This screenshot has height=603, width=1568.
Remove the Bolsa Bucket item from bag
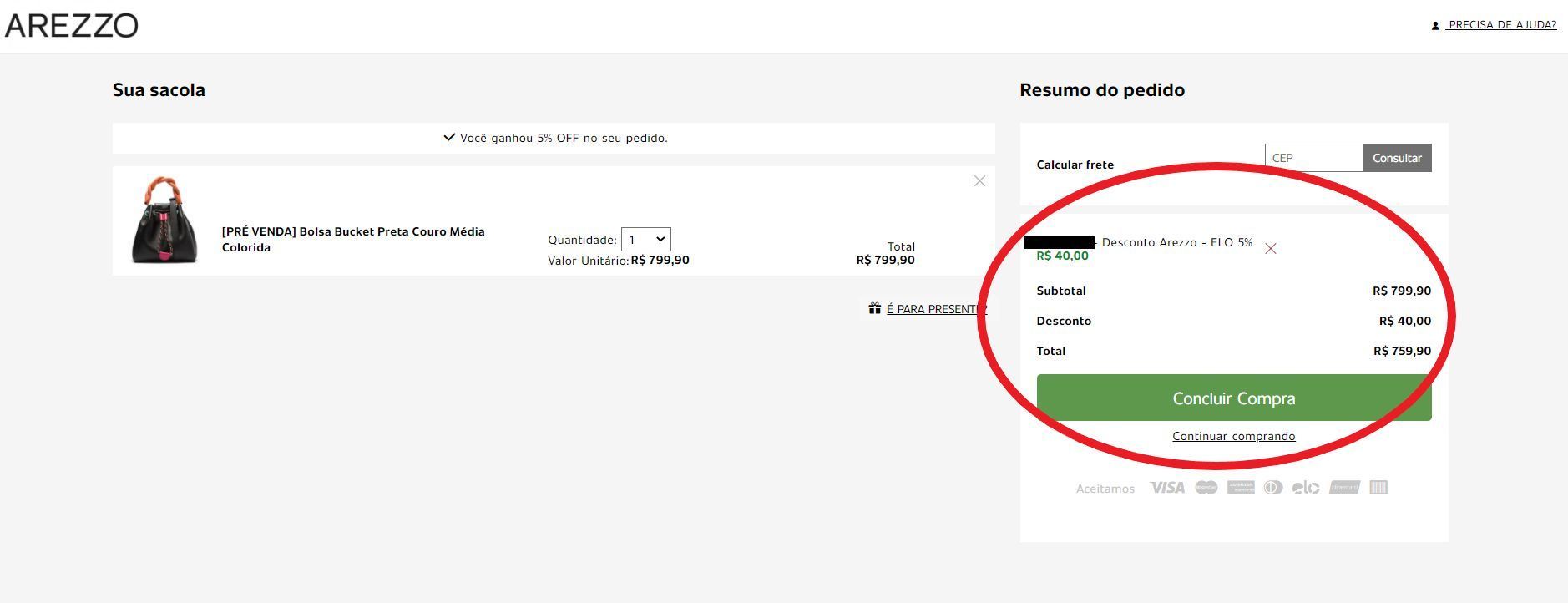point(979,181)
